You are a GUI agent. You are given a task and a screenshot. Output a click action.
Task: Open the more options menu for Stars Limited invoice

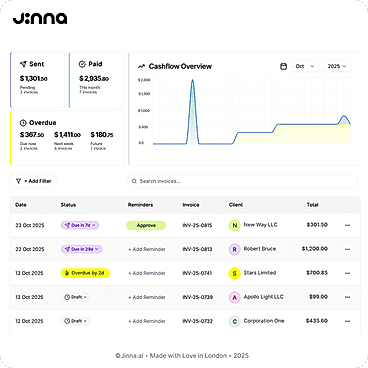point(347,273)
